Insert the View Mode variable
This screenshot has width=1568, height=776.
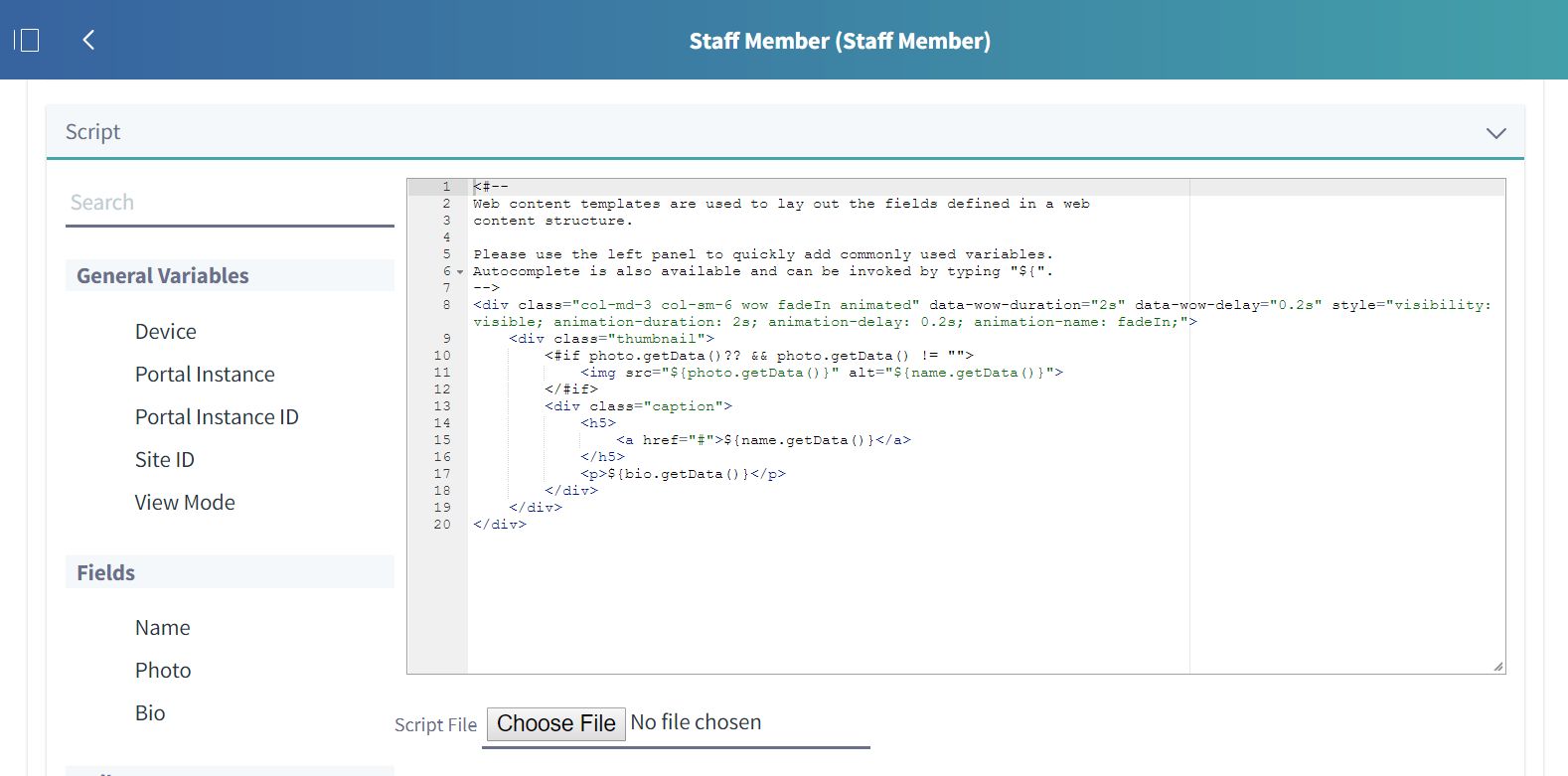(185, 503)
